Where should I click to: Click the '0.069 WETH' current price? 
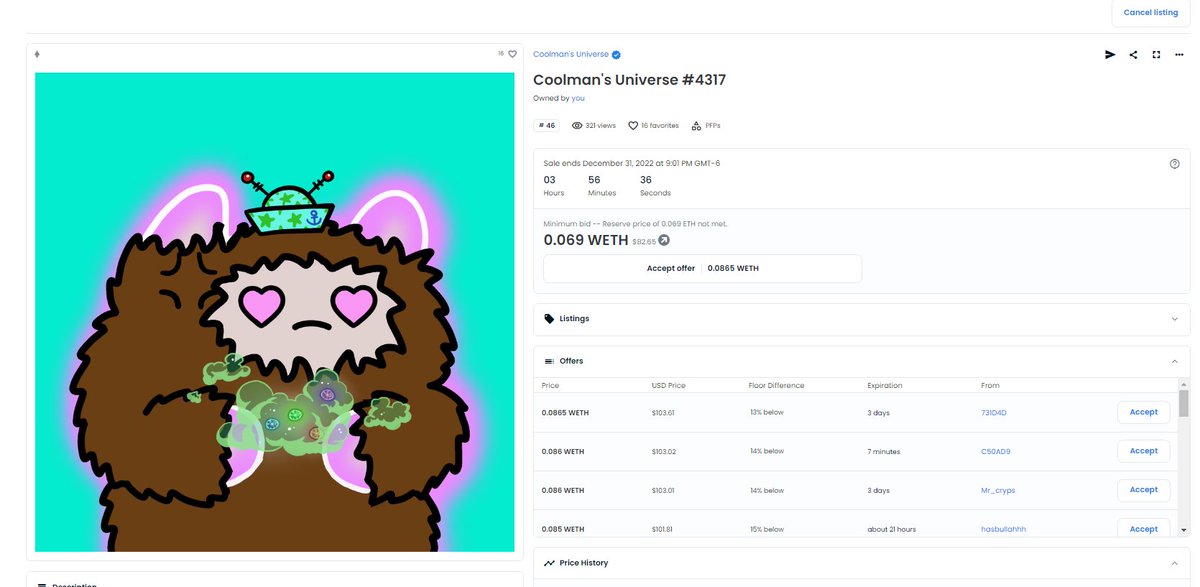click(x=586, y=240)
